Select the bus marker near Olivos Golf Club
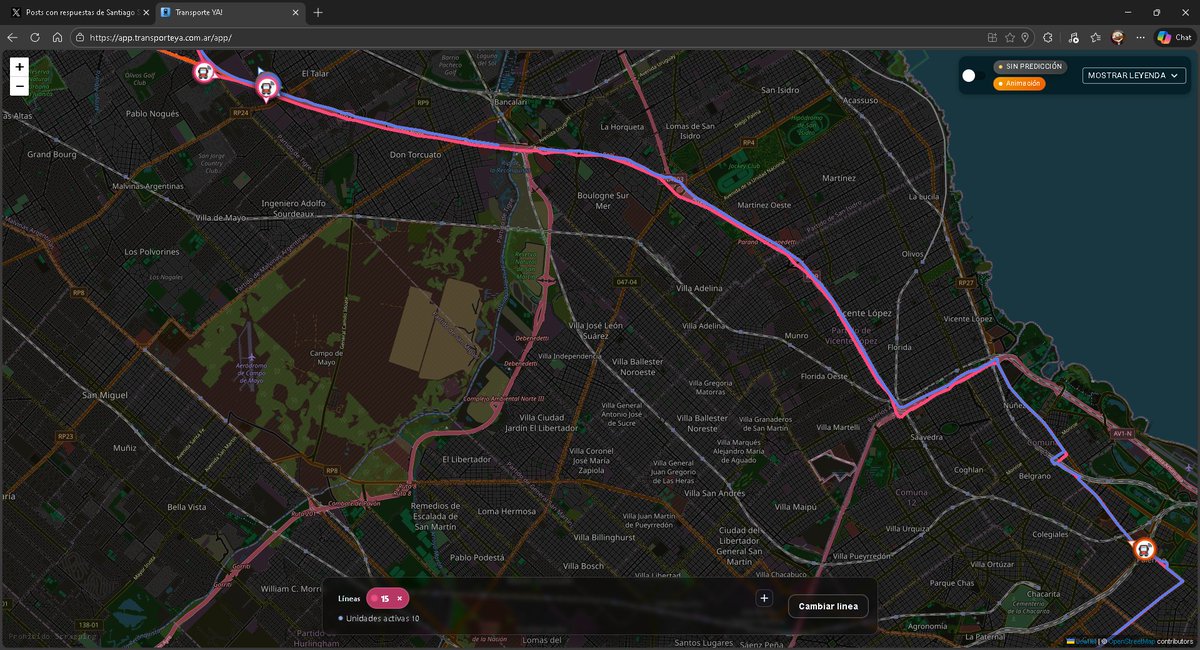The image size is (1200, 650). pos(204,72)
